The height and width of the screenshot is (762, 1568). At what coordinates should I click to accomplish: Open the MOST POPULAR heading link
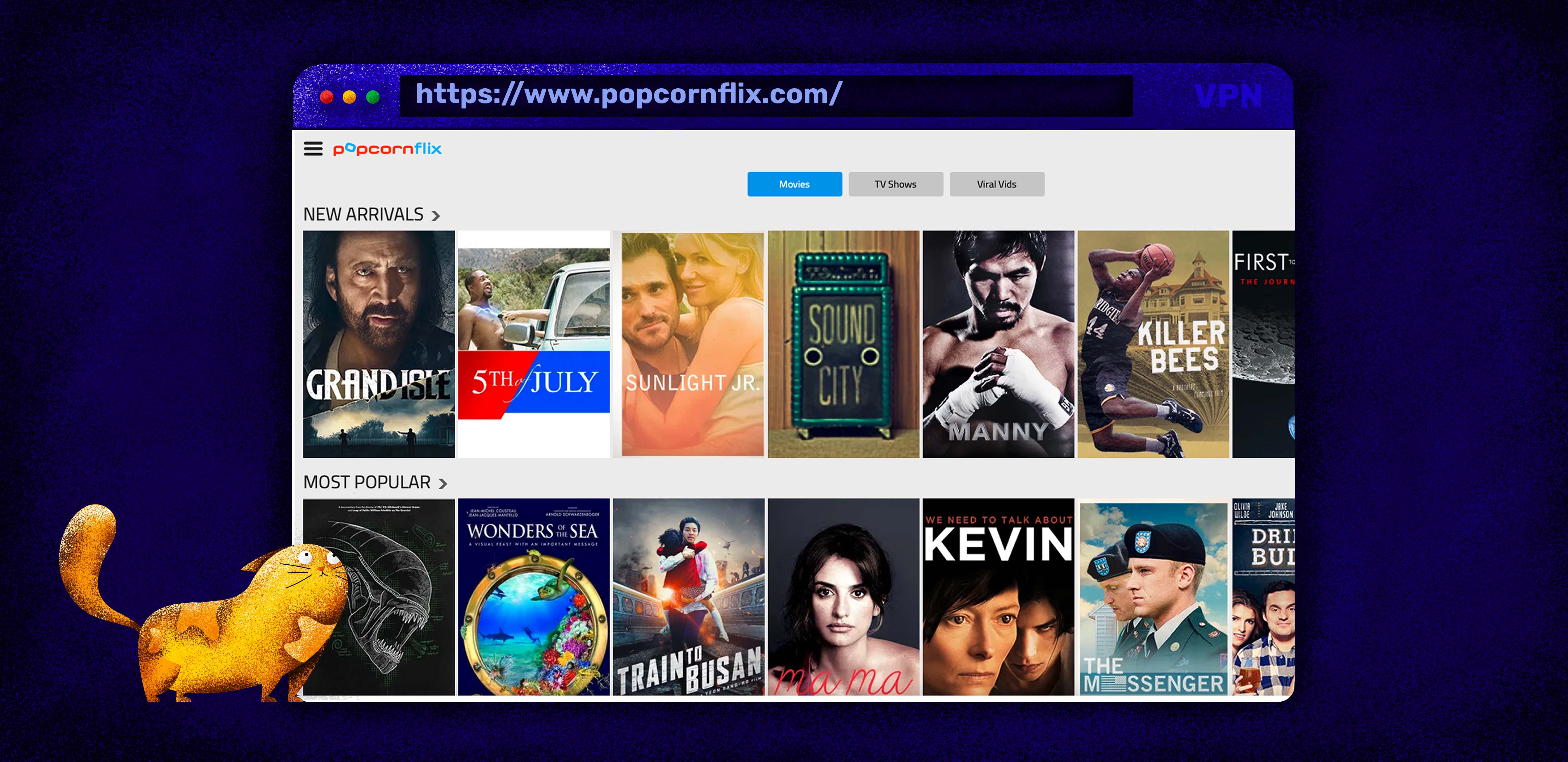pyautogui.click(x=367, y=482)
